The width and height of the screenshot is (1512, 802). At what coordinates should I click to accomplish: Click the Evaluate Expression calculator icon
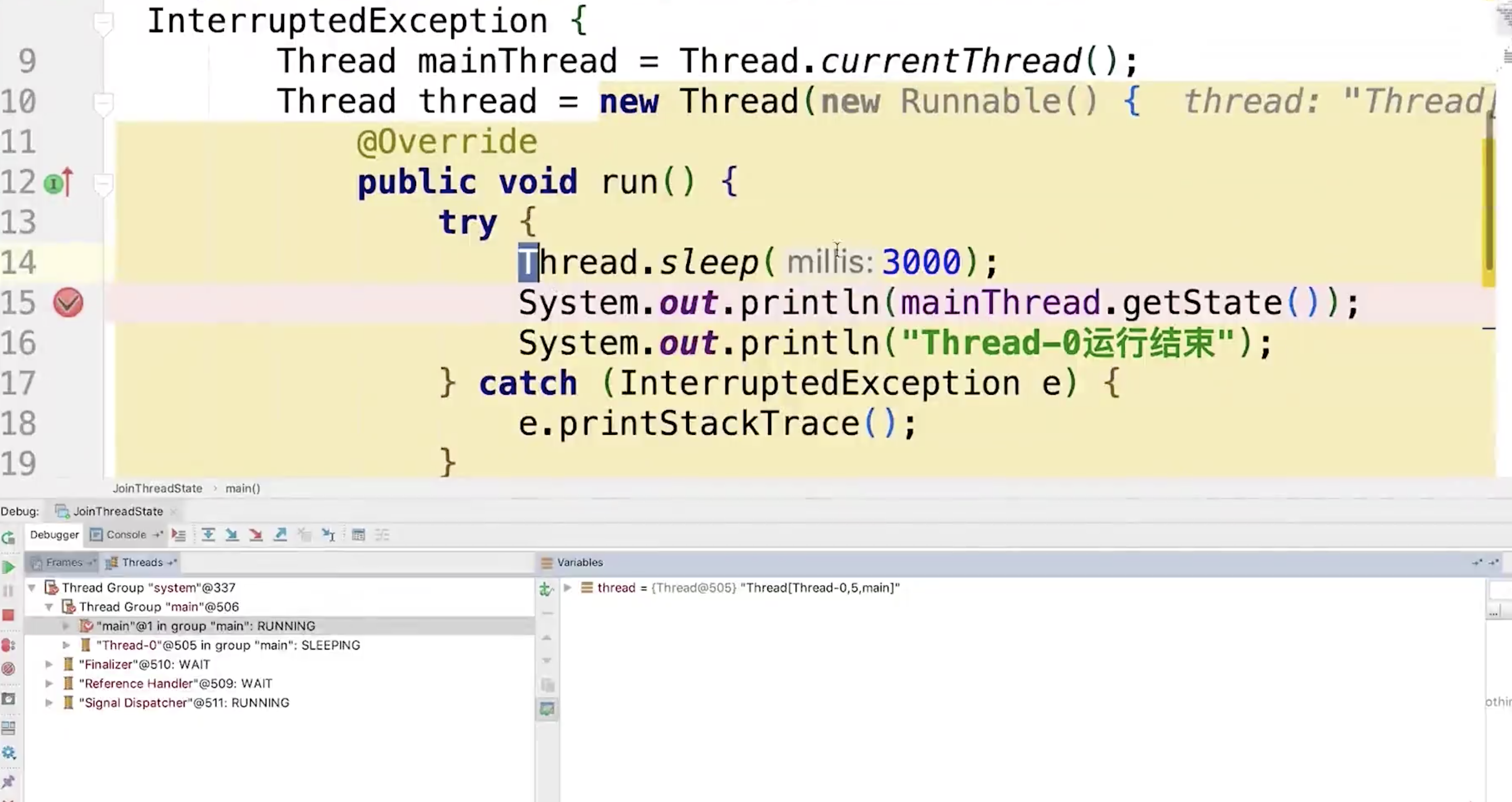tap(358, 535)
